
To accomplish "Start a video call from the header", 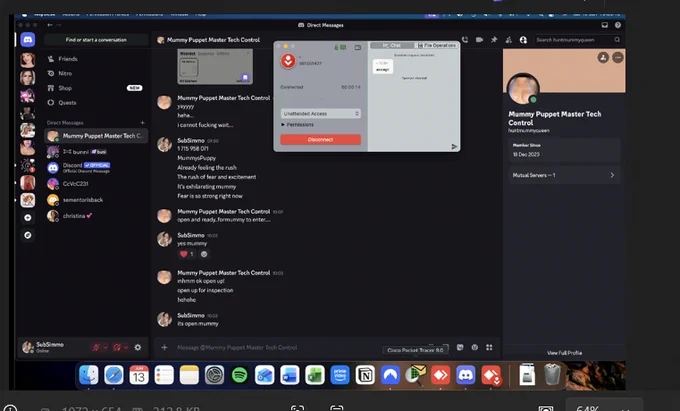I will [x=479, y=40].
